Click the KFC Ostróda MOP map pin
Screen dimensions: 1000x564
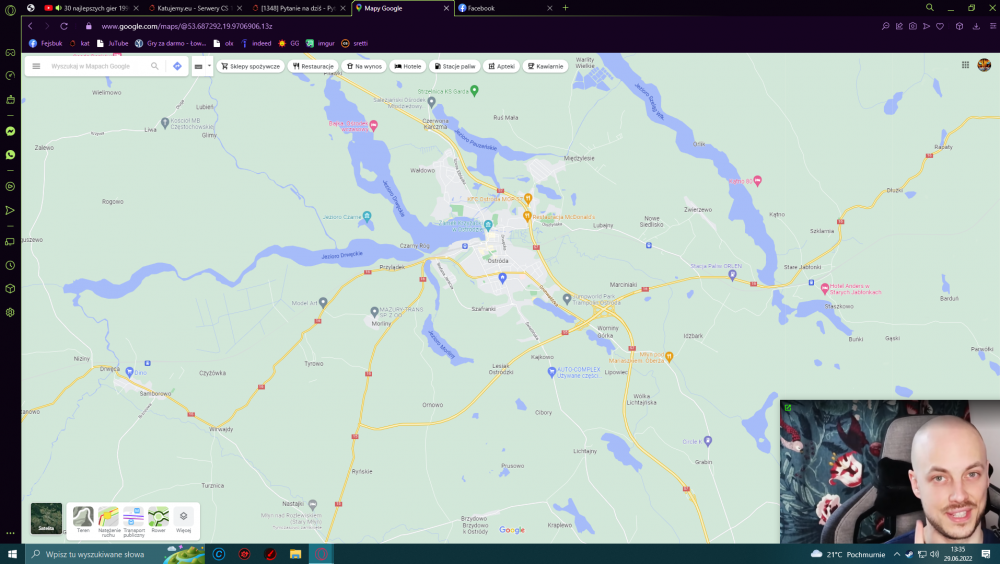tap(527, 198)
